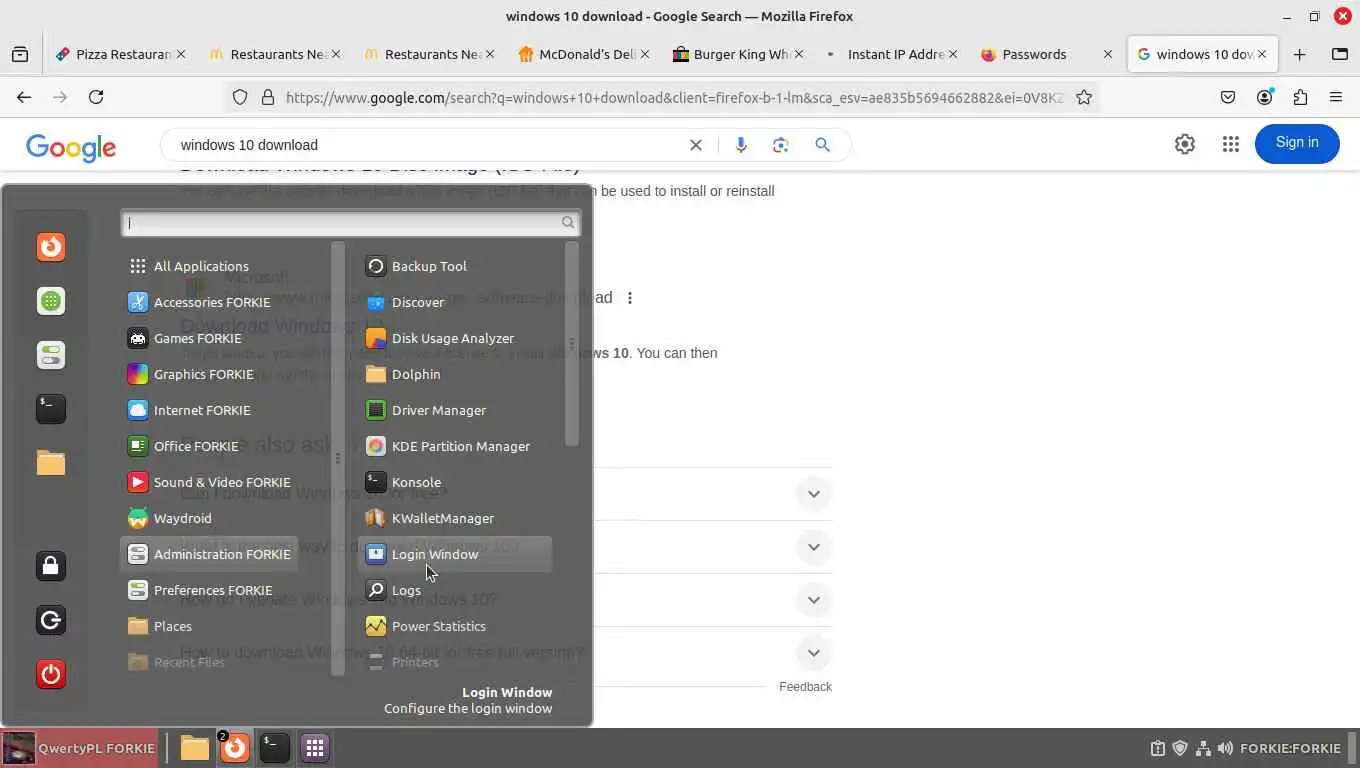Expand the third People also ask chevron

click(814, 600)
